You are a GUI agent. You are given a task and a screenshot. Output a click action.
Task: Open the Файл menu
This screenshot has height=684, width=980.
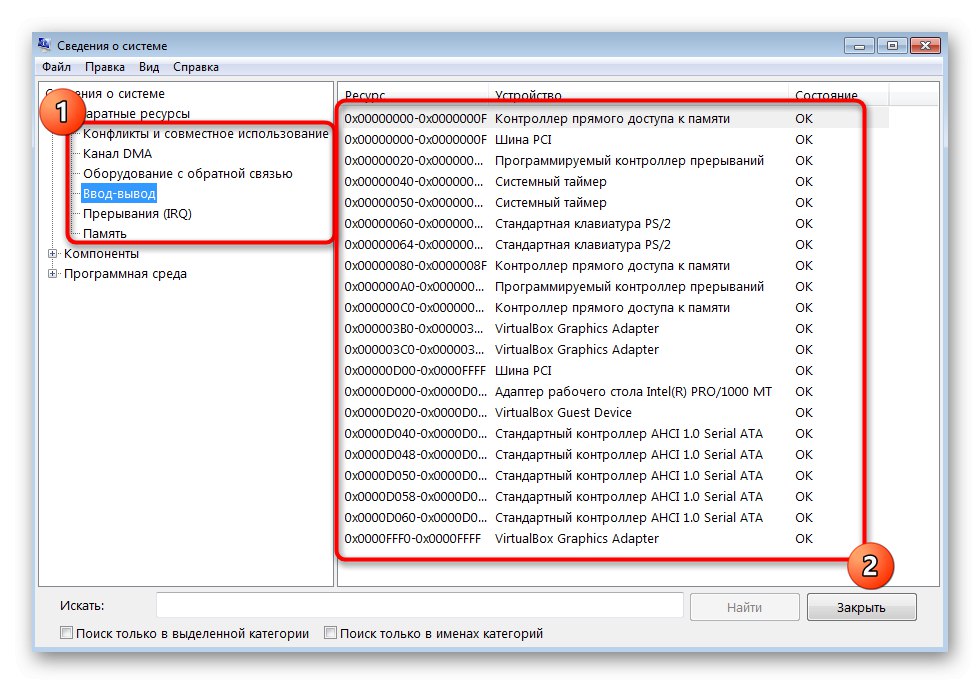pos(56,67)
